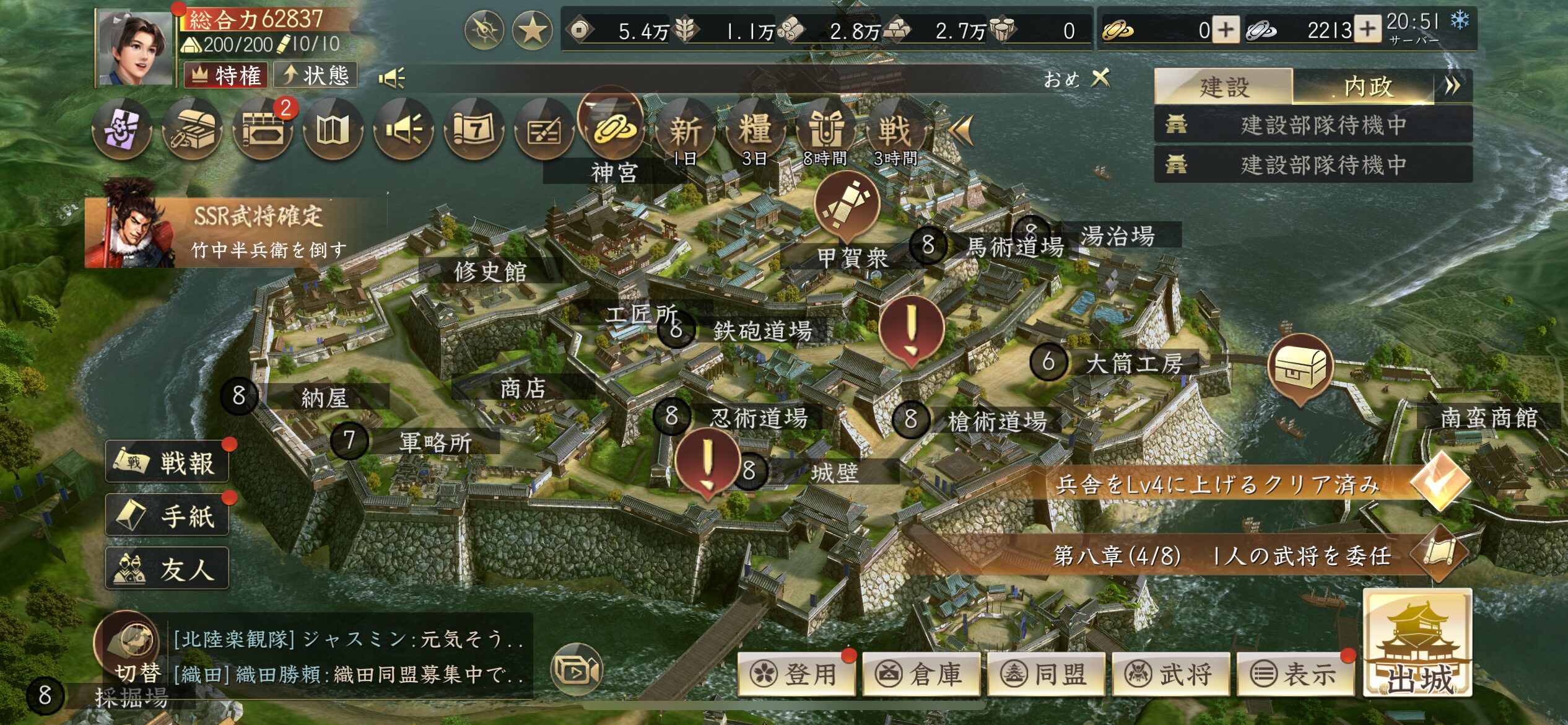Select the 建設 tab
This screenshot has width=1568, height=725.
1224,86
